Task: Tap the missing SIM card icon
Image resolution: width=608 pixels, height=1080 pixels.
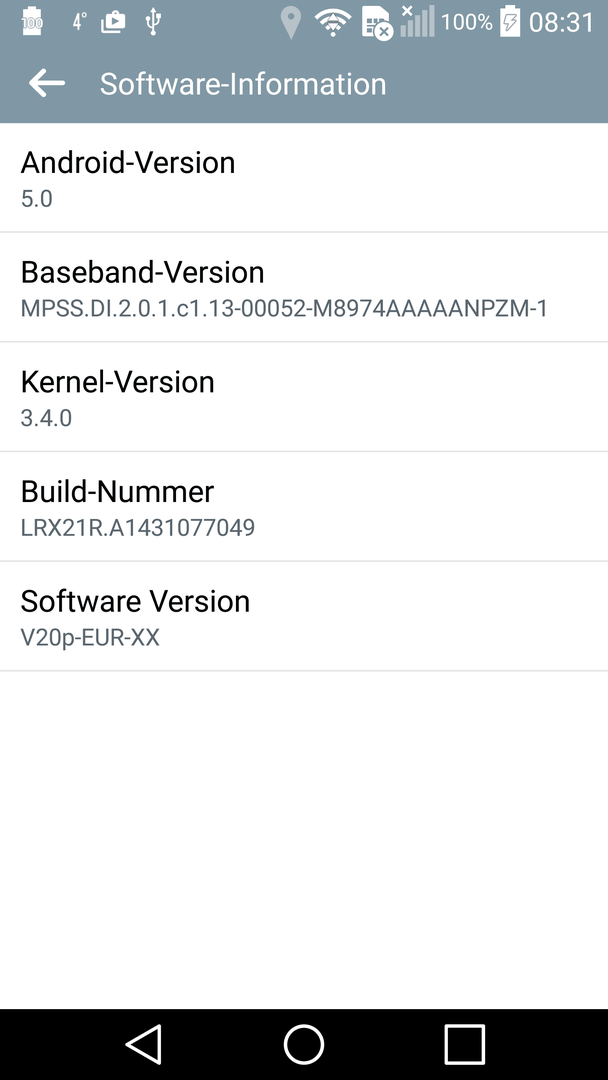Action: [x=377, y=23]
